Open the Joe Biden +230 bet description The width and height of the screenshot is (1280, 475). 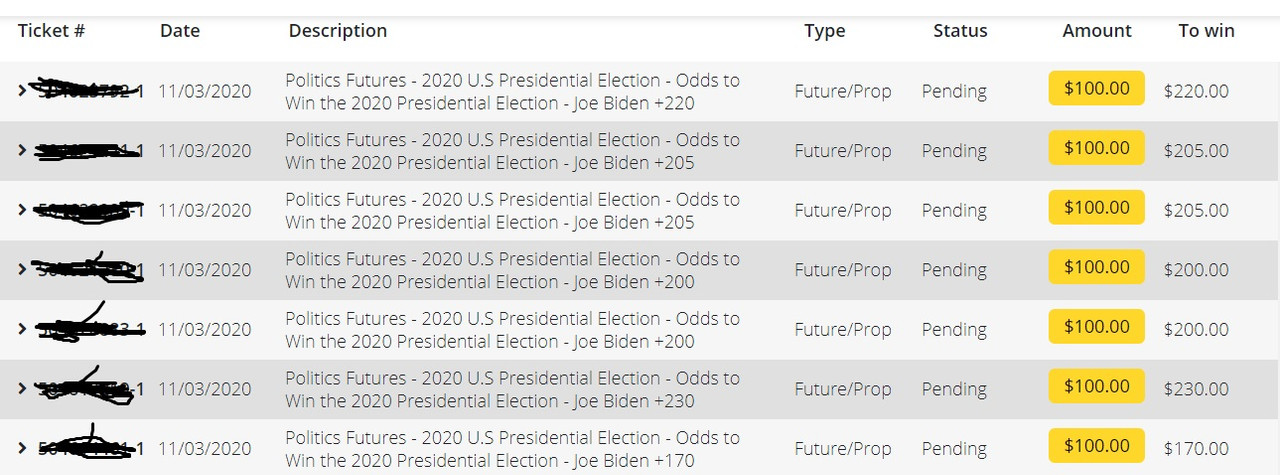click(x=512, y=389)
